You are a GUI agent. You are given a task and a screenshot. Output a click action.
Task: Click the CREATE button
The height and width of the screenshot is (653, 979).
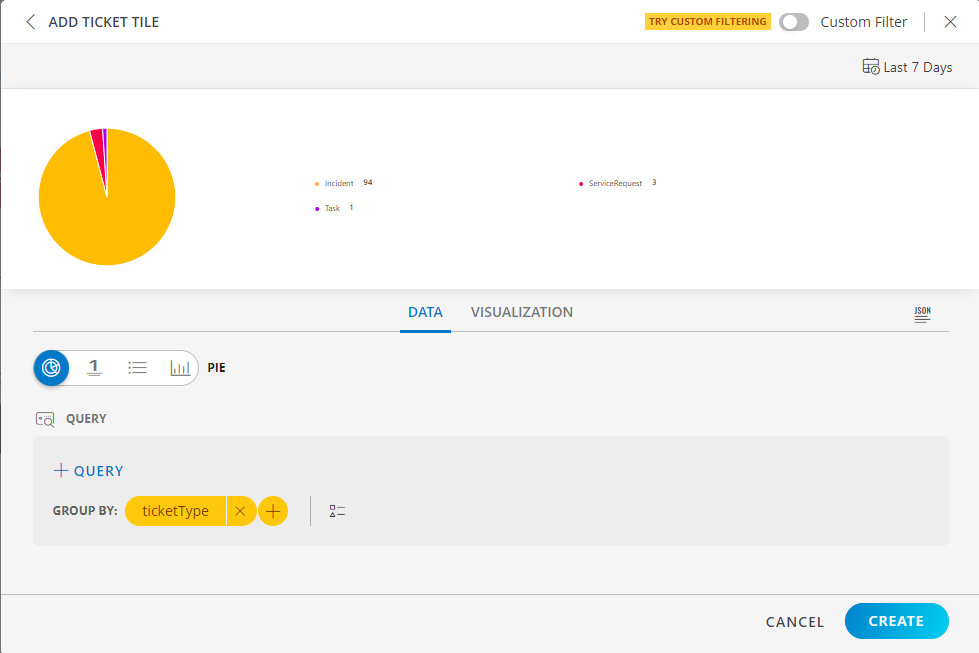(x=896, y=621)
